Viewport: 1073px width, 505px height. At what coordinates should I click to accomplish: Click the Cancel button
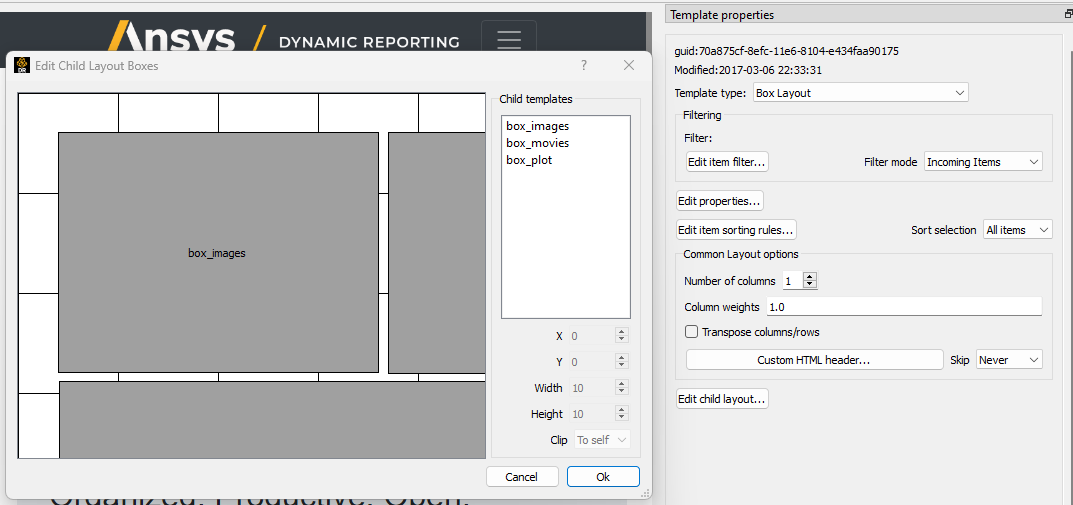(522, 477)
